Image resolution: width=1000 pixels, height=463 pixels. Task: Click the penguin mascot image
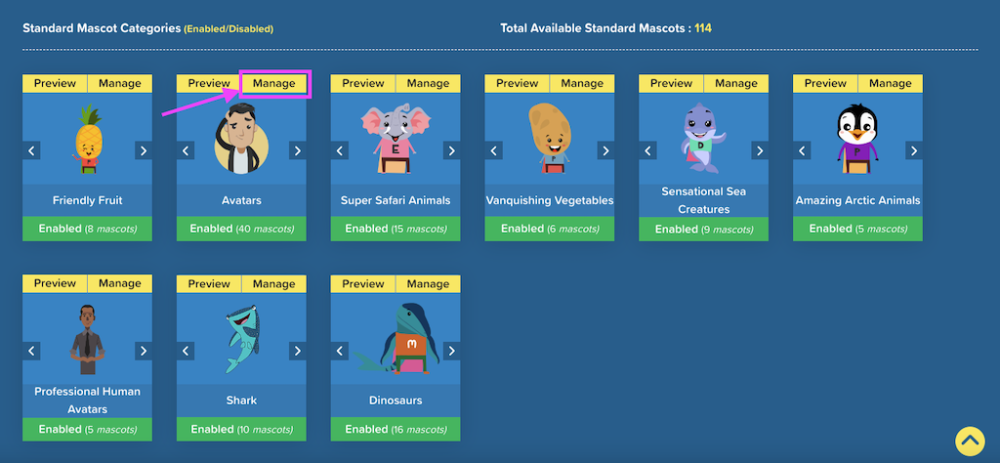(x=858, y=139)
